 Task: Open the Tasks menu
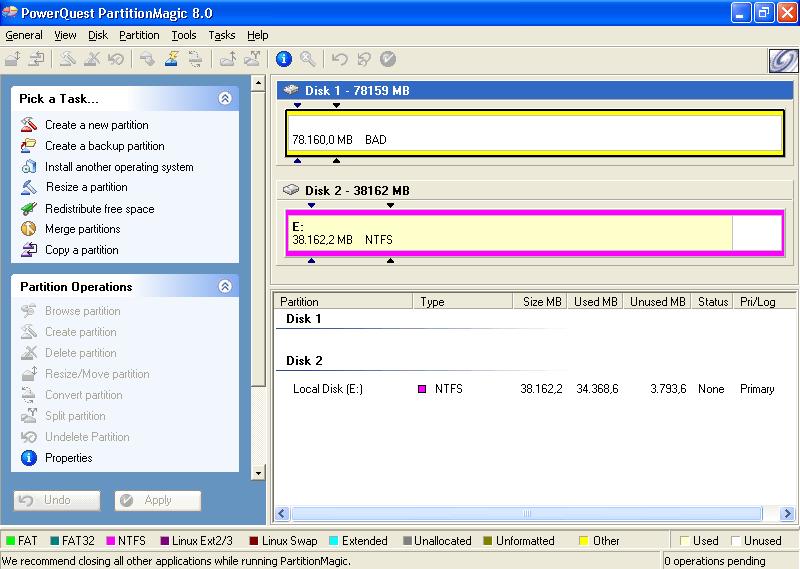(x=221, y=35)
